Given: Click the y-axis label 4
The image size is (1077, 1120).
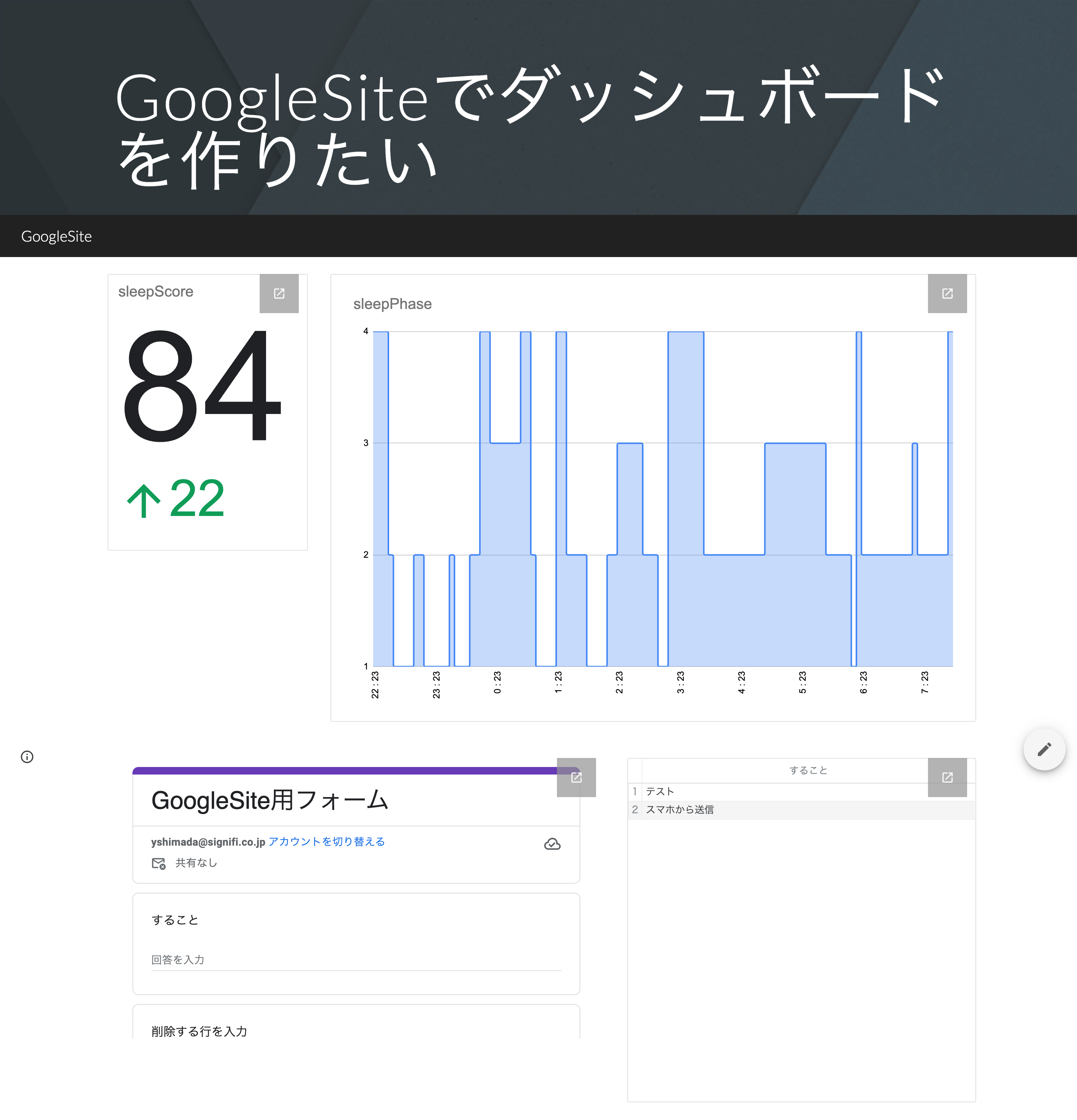Looking at the screenshot, I should [x=366, y=332].
